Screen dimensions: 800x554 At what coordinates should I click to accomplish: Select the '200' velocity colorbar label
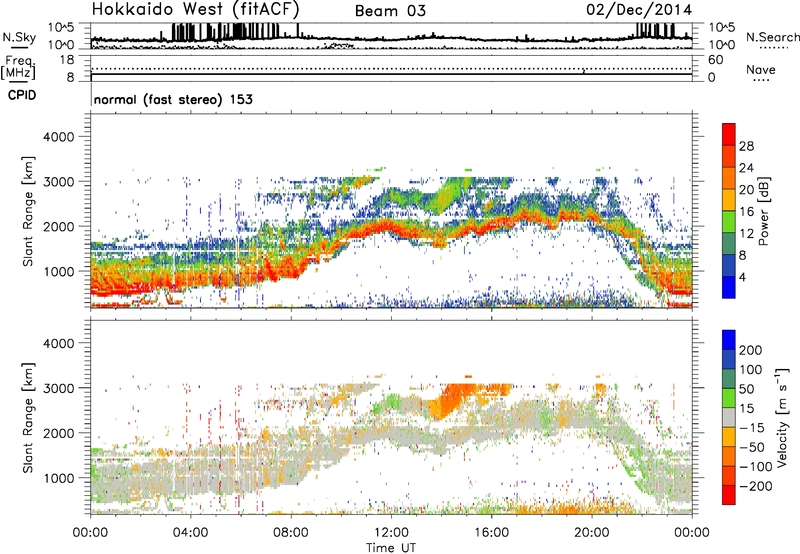click(x=751, y=350)
